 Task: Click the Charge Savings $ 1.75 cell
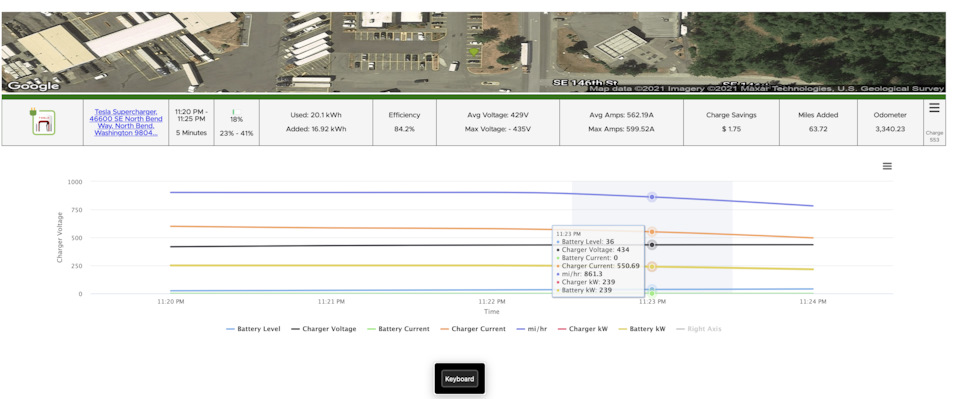(x=731, y=122)
